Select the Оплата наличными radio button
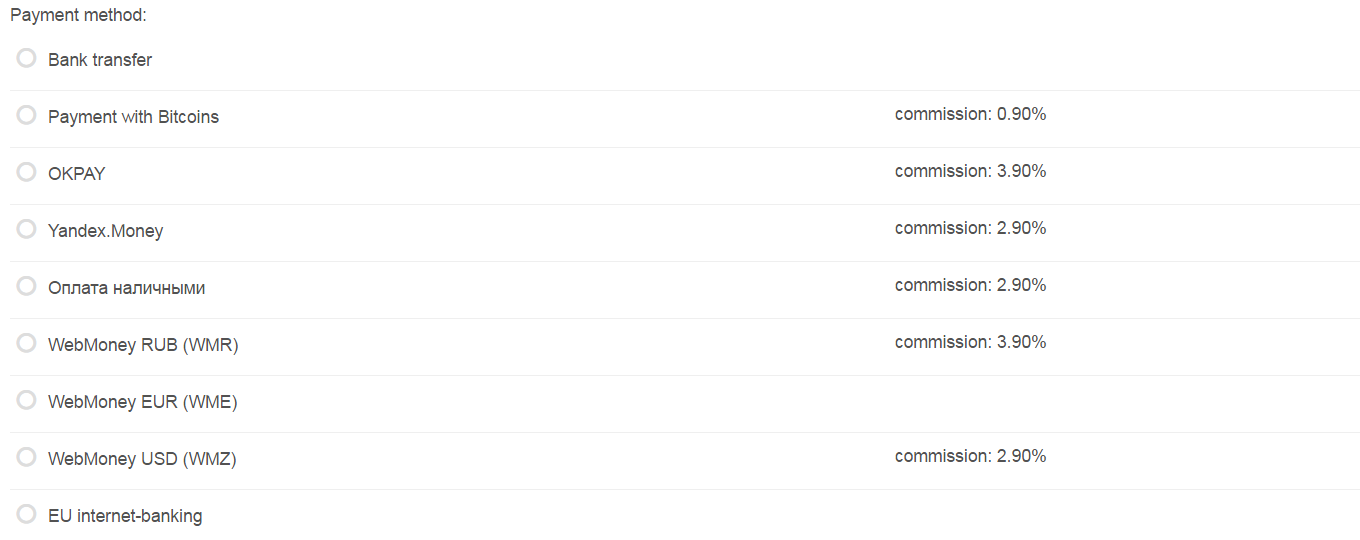1360x540 pixels. click(x=27, y=286)
